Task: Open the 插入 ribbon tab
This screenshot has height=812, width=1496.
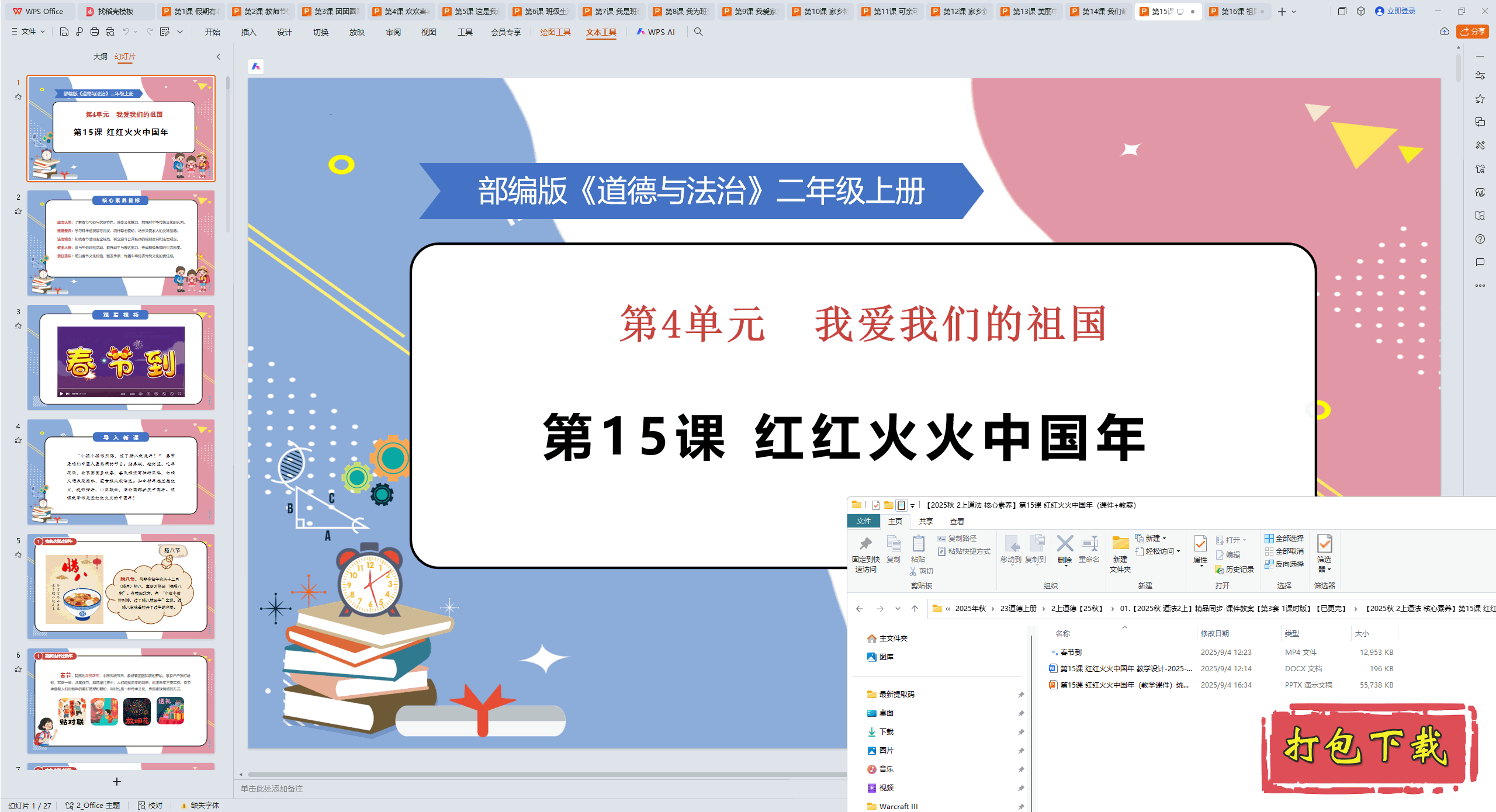Action: (248, 32)
